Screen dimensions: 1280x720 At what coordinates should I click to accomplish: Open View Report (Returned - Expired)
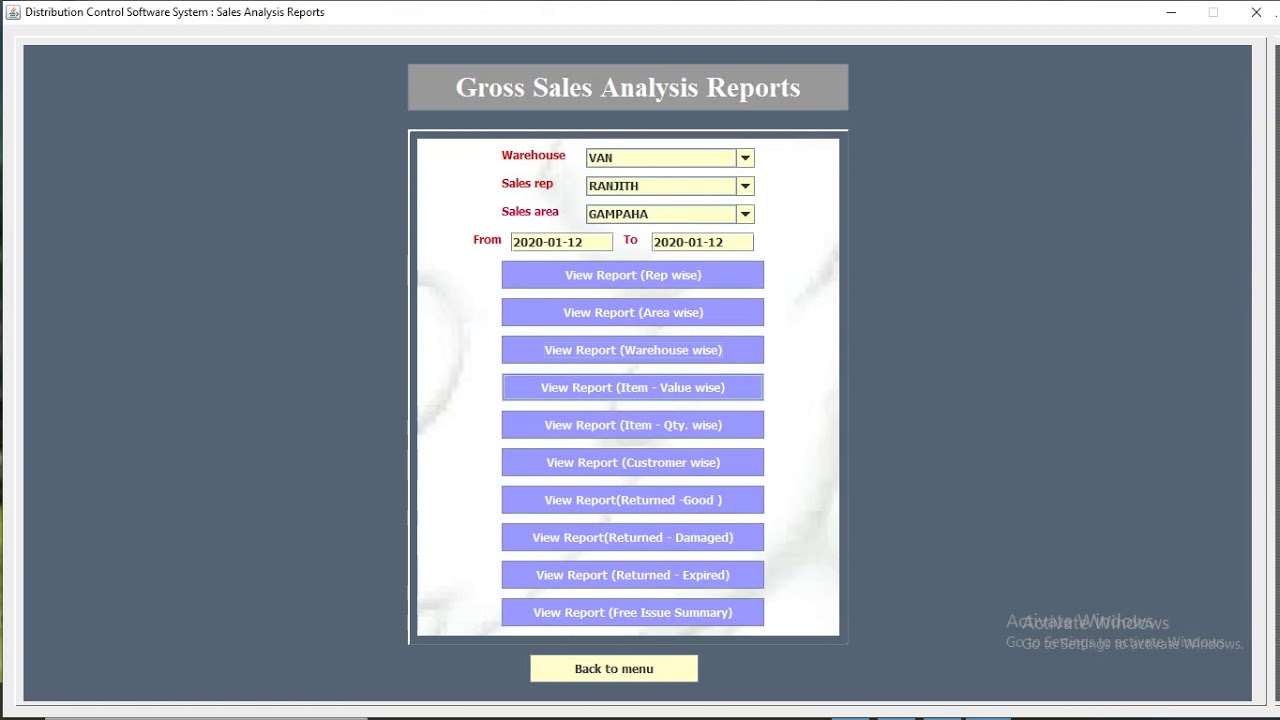pos(633,575)
